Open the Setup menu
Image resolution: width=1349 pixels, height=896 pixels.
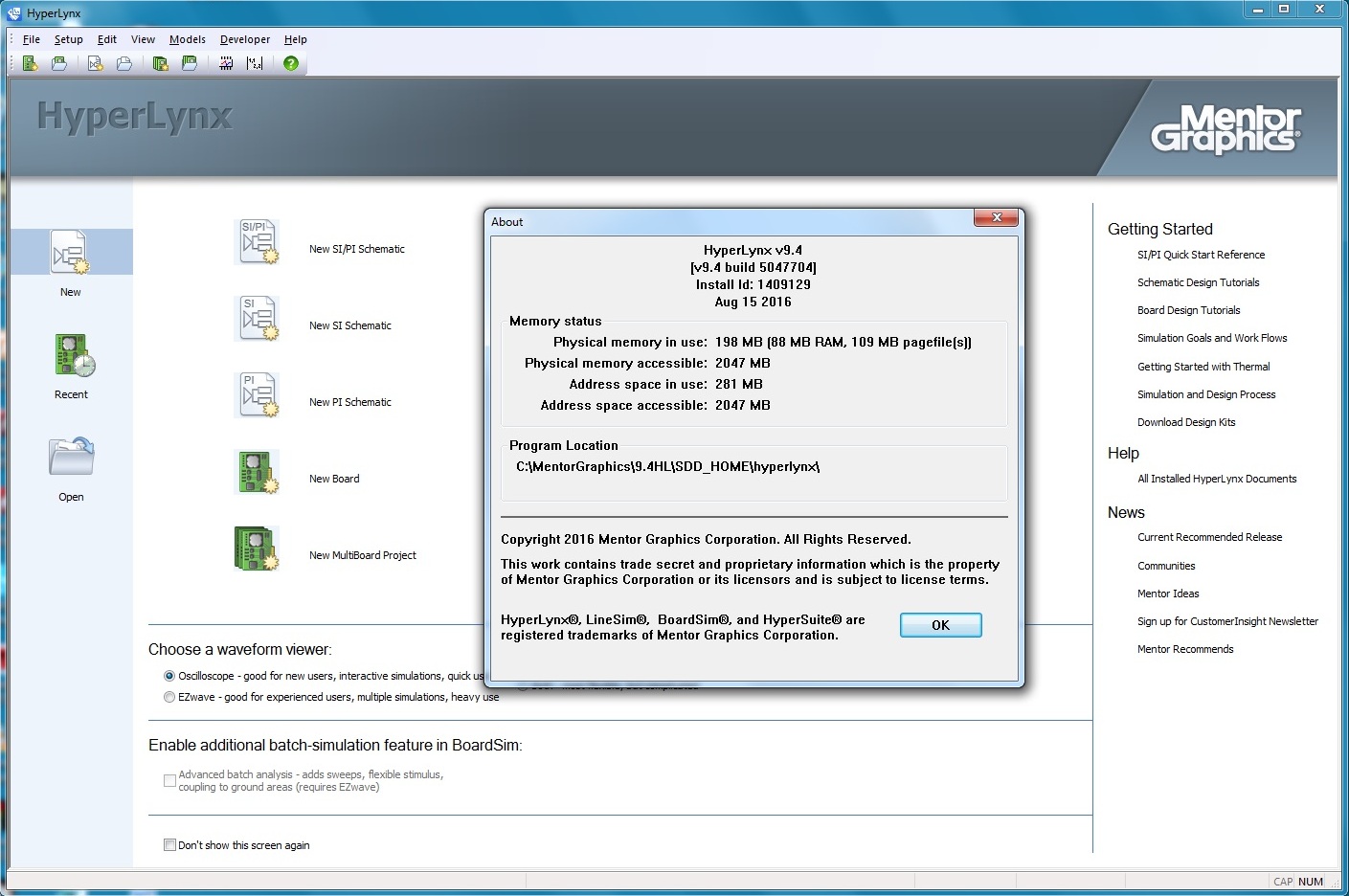[68, 39]
